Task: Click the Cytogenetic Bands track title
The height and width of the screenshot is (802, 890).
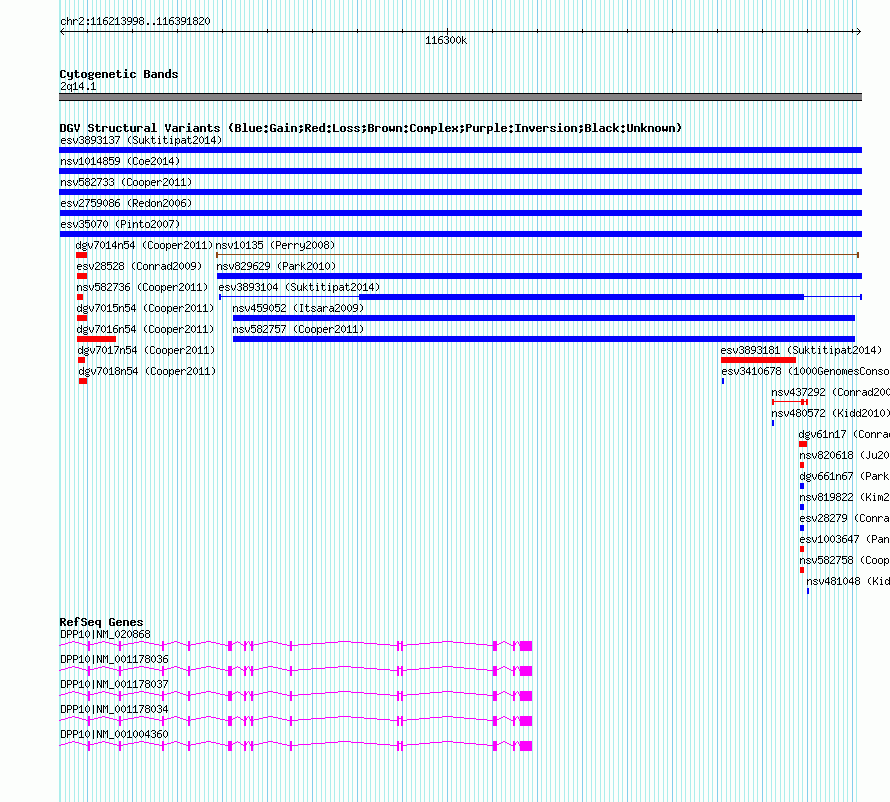Action: [119, 74]
